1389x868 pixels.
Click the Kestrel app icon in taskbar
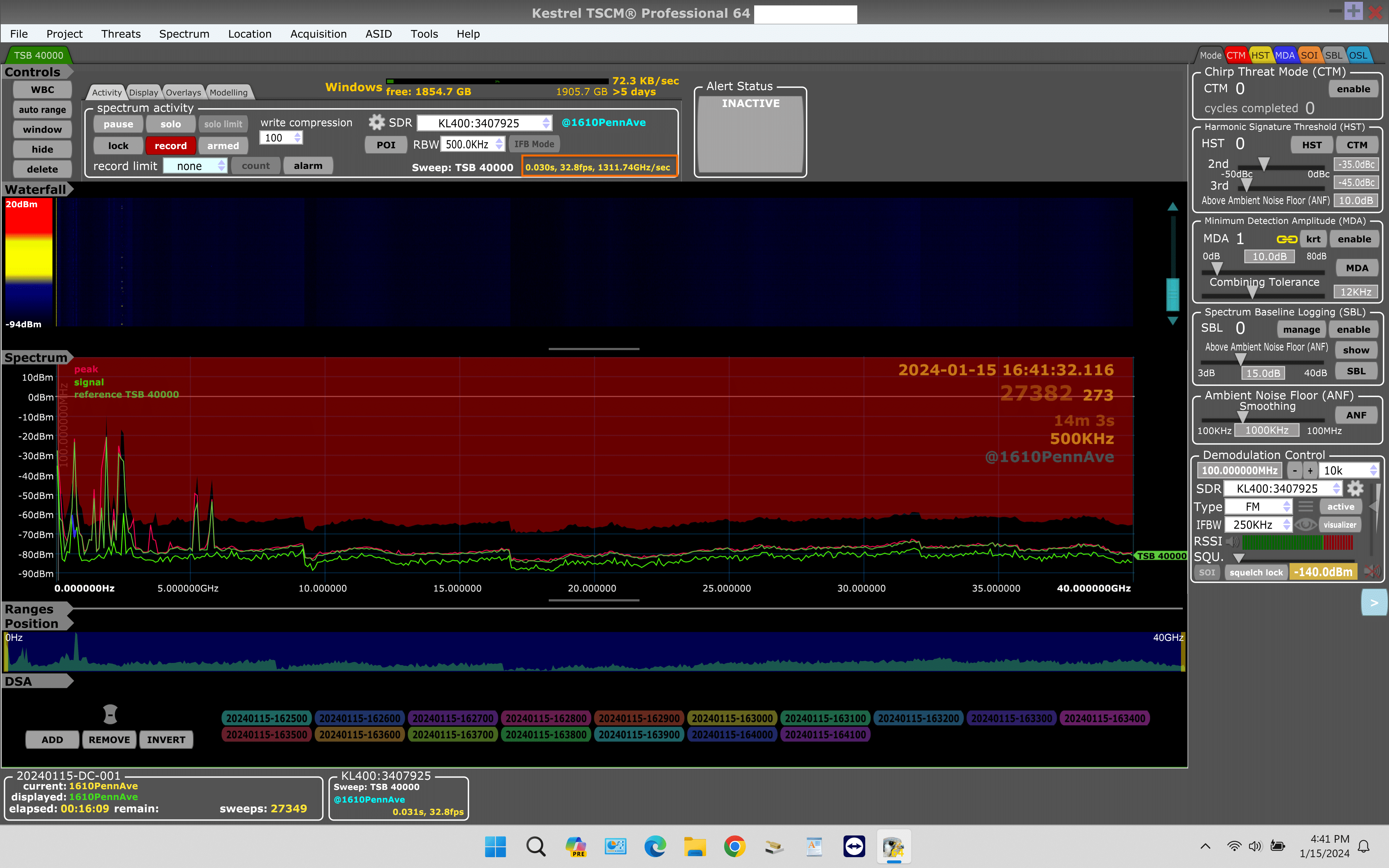(x=894, y=847)
